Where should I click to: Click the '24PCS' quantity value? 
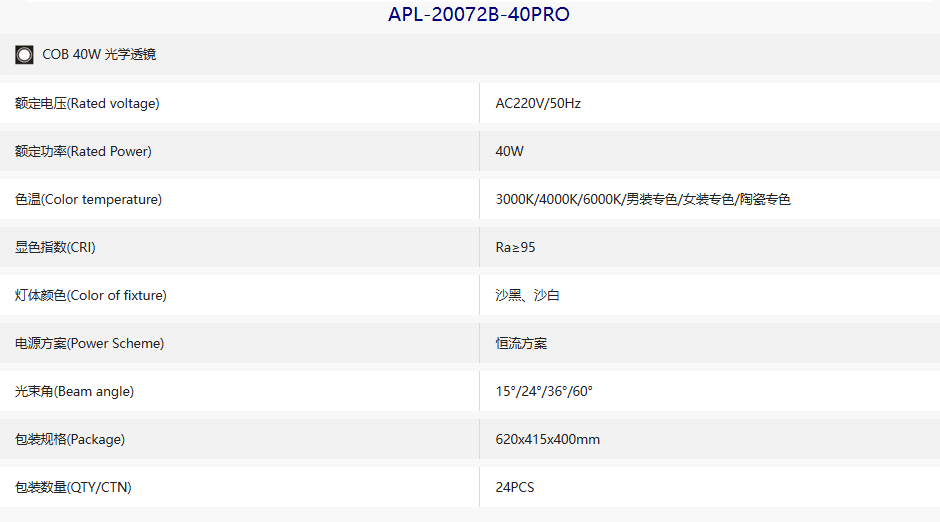(514, 487)
